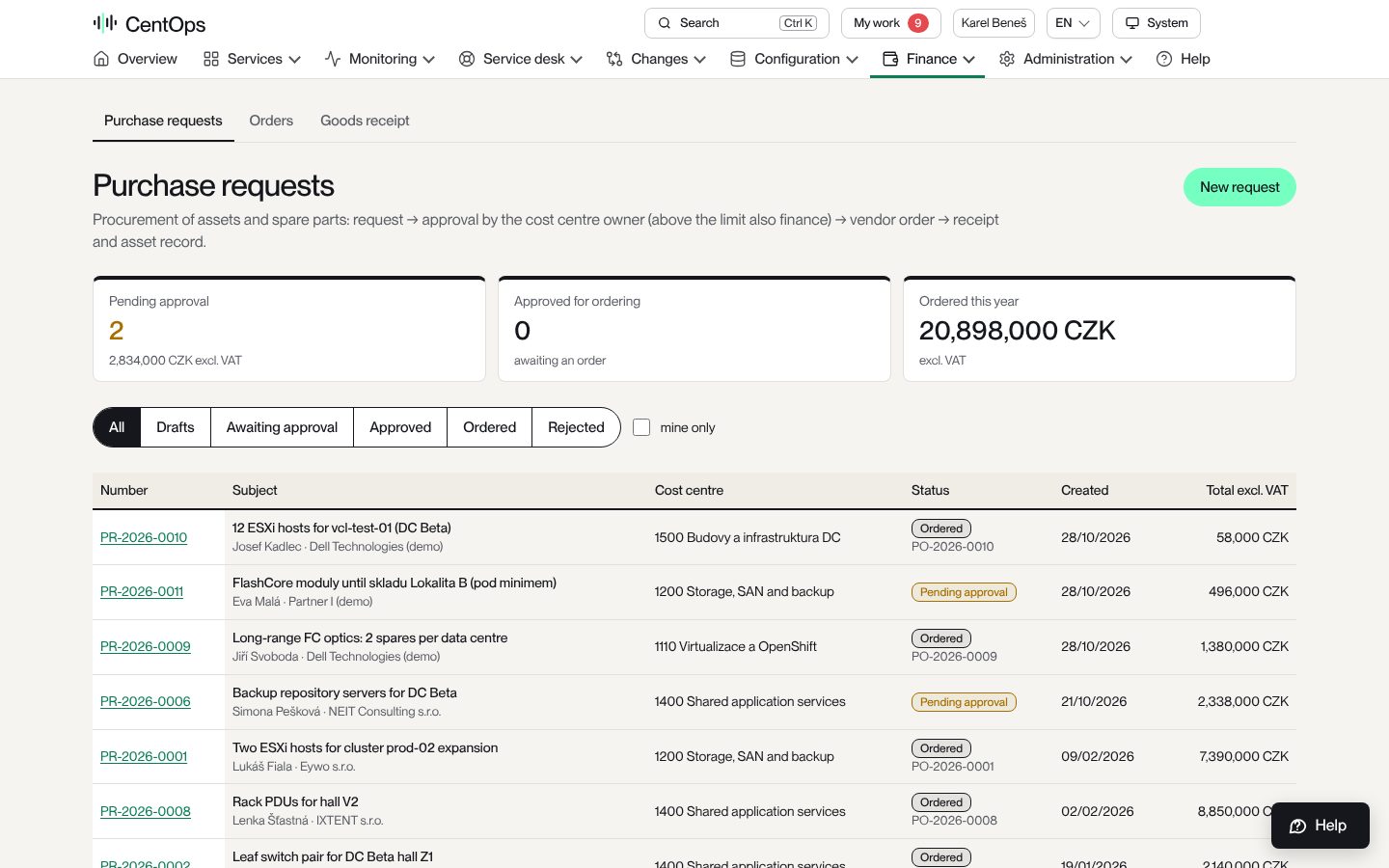Viewport: 1389px width, 868px height.
Task: Click '1110 Virtualizace a OpenShift' cost centre
Action: (x=736, y=646)
